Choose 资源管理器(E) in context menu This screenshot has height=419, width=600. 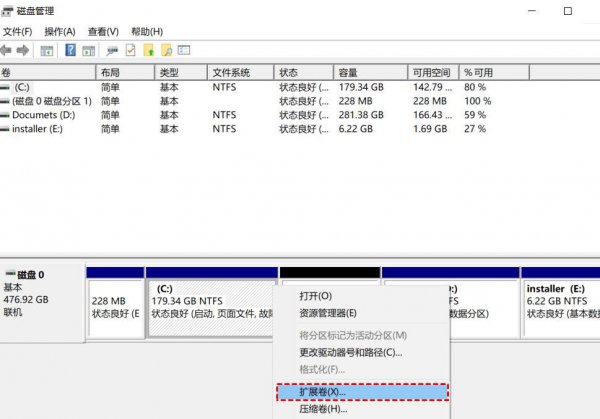tap(361, 313)
